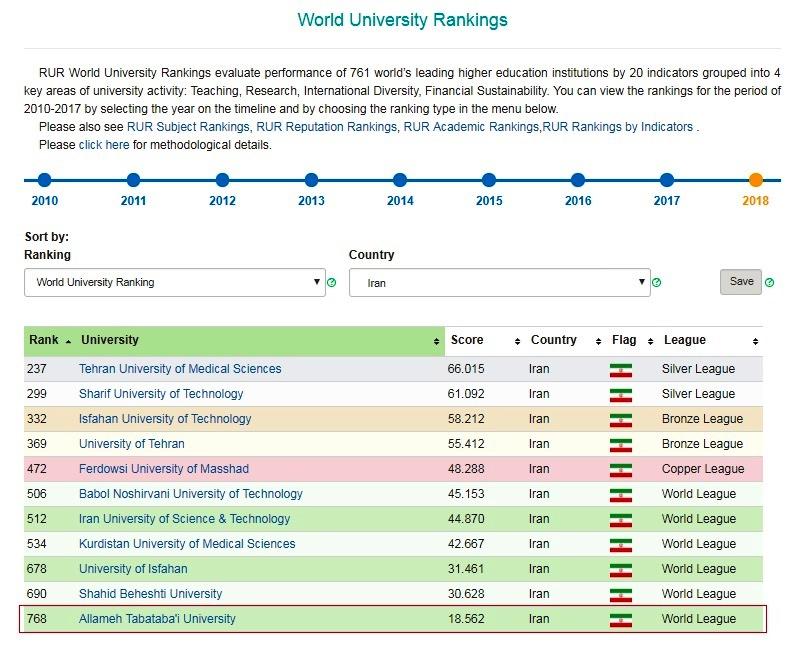Click the help icon beside Ranking dropdown

331,283
